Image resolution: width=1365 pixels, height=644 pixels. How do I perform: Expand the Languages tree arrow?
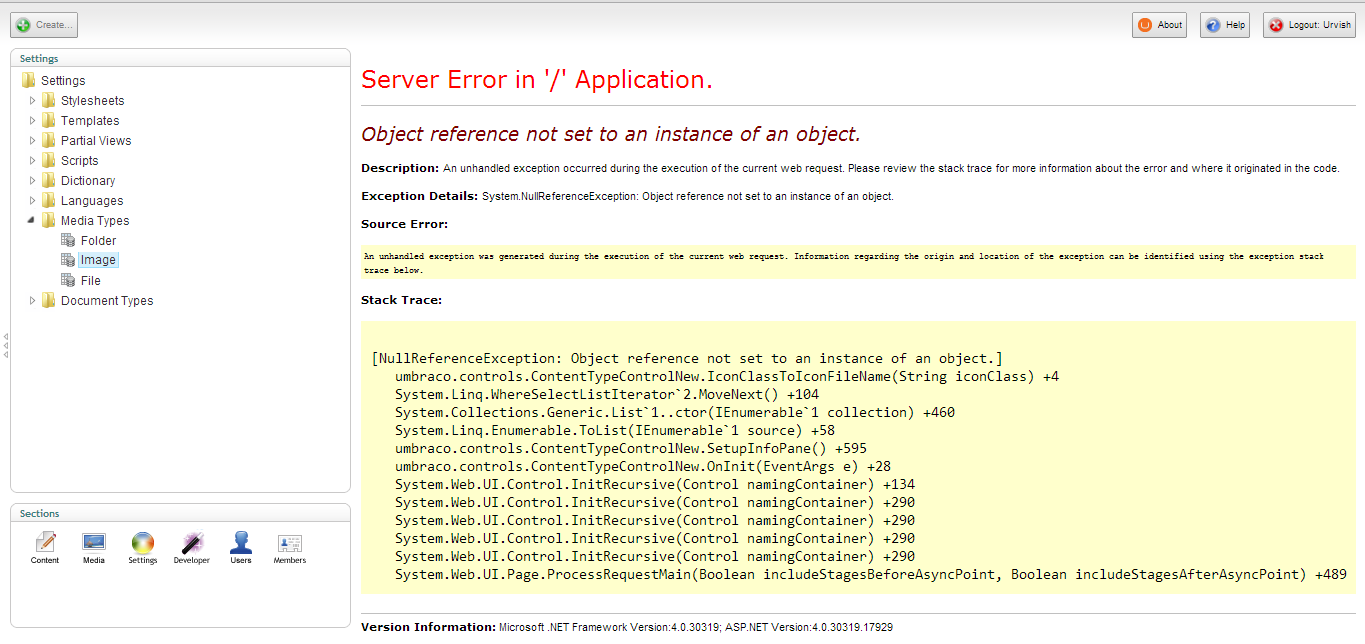click(x=32, y=200)
